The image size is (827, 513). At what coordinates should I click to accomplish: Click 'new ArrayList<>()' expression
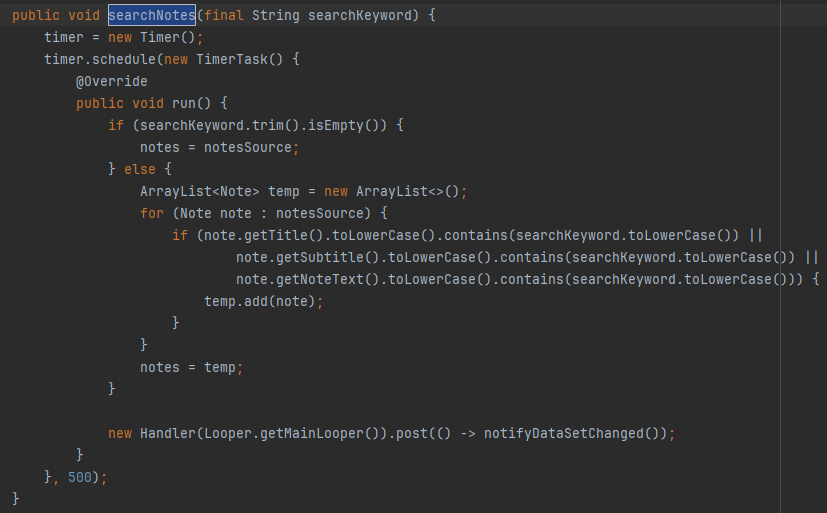pyautogui.click(x=392, y=191)
